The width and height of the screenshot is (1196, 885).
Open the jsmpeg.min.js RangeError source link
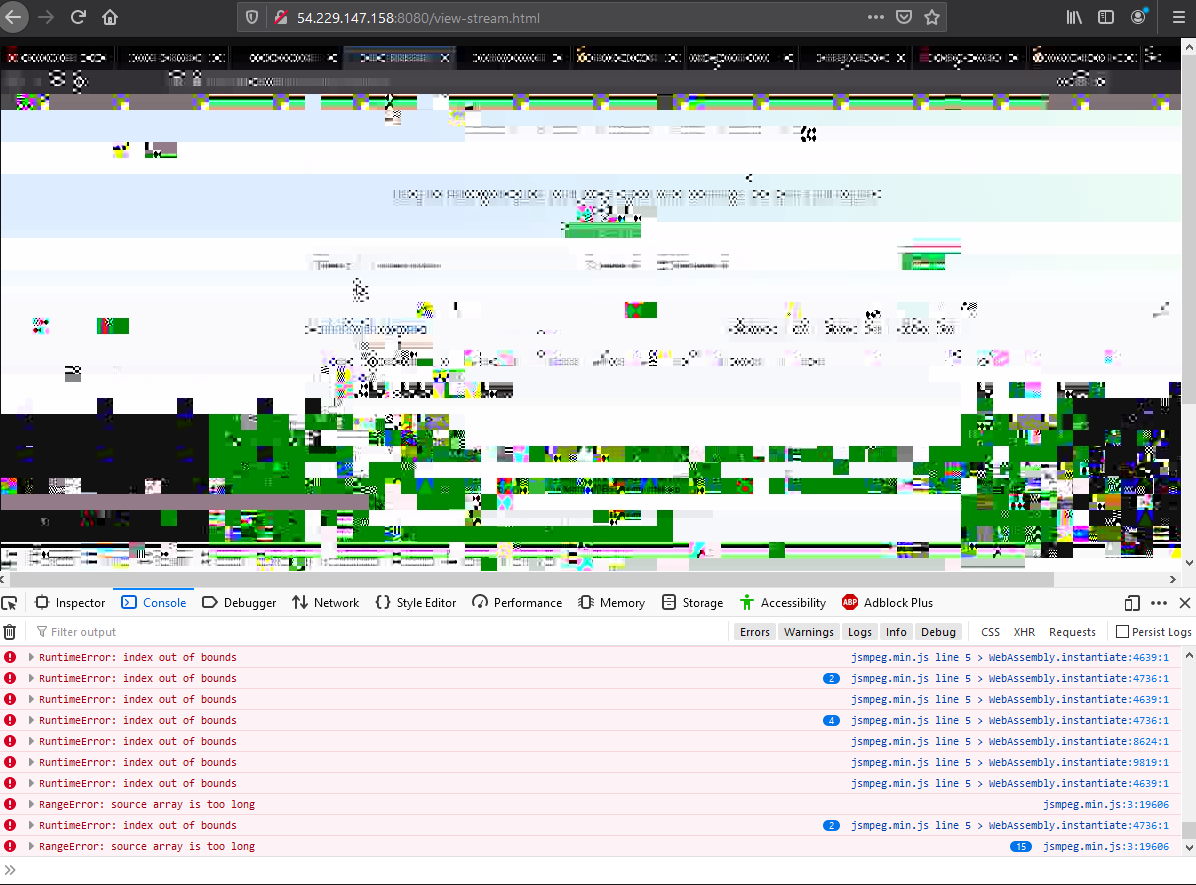click(x=1105, y=804)
